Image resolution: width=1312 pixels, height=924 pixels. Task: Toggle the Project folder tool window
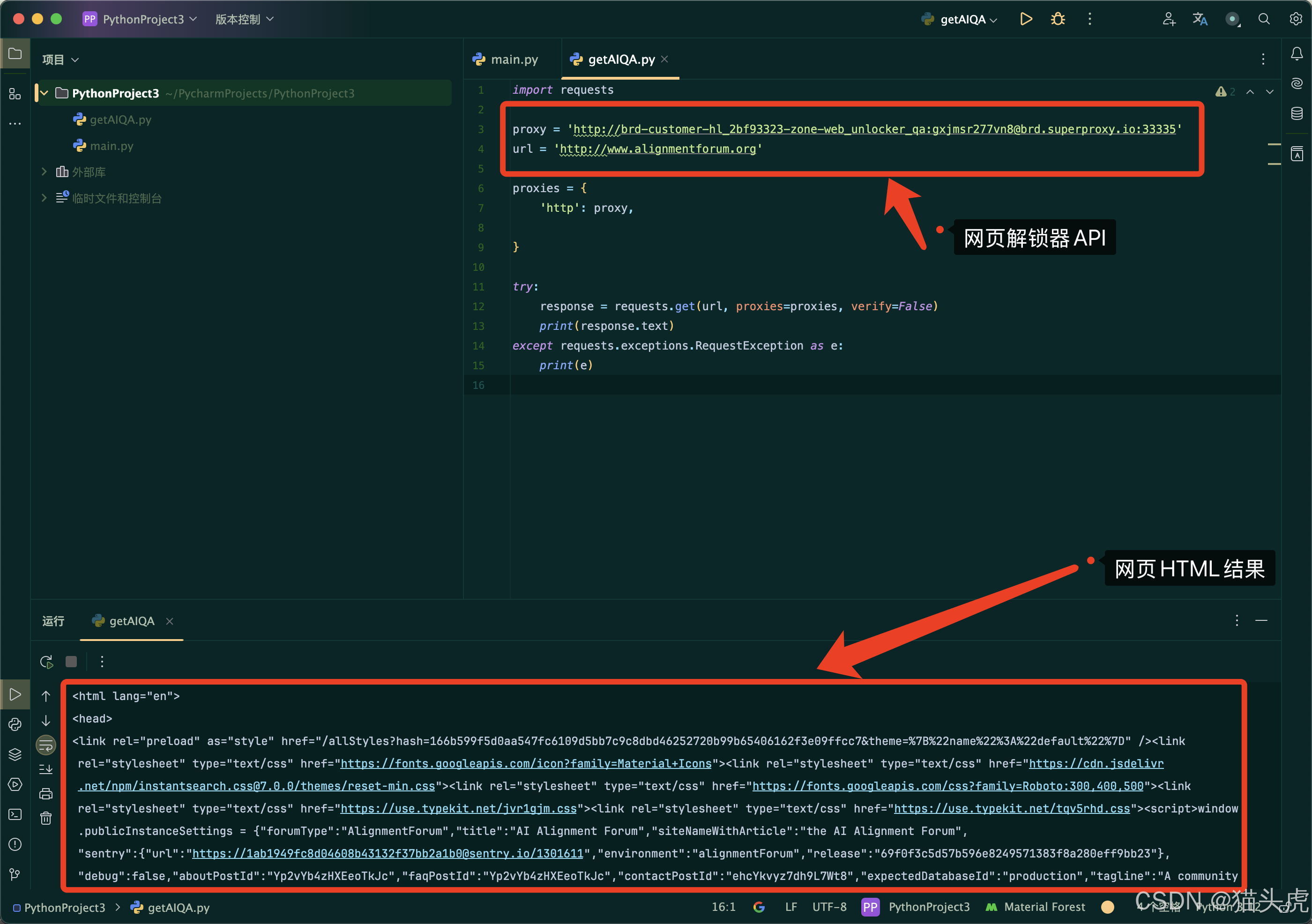pyautogui.click(x=15, y=54)
